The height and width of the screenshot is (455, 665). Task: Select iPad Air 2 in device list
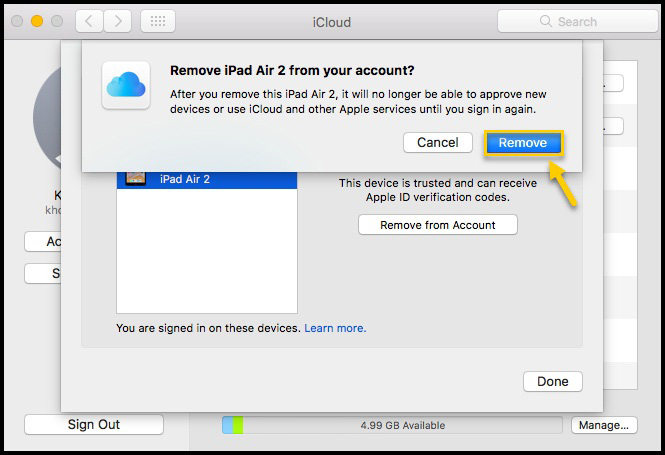point(207,179)
